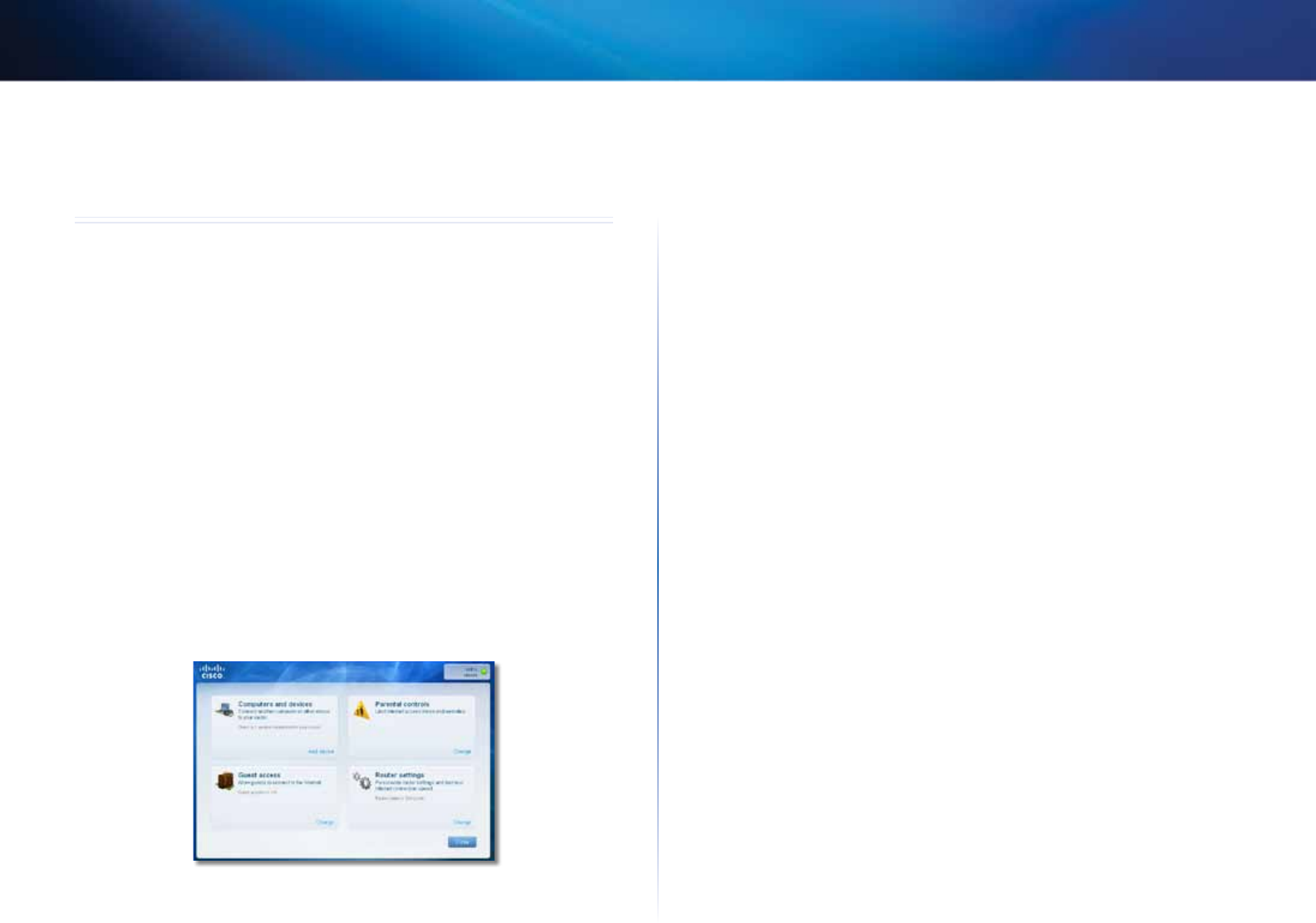Select the Computers and devices heading
The height and width of the screenshot is (923, 1316).
pyautogui.click(x=275, y=704)
